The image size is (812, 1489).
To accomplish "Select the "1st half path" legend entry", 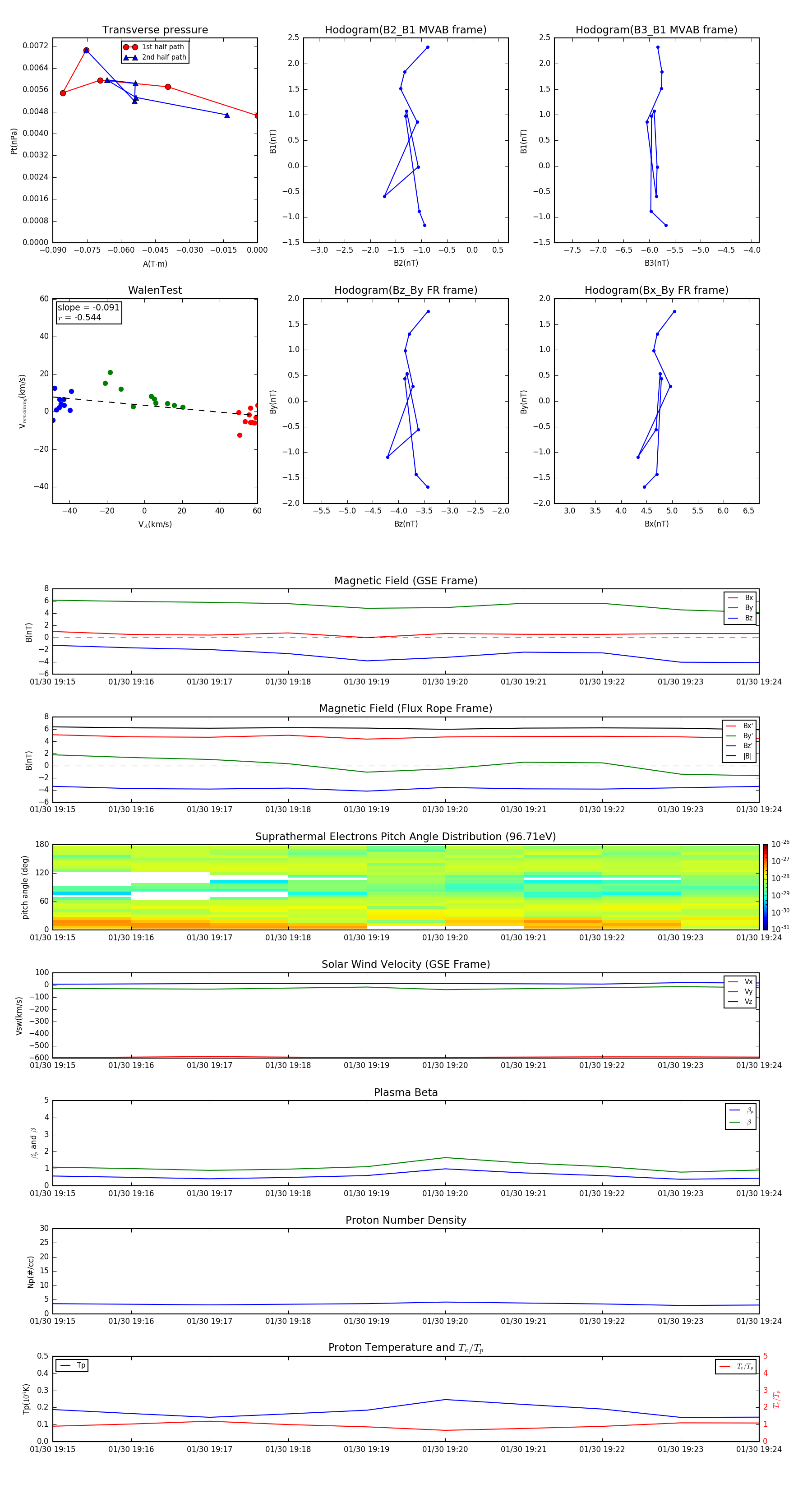I will (x=154, y=47).
